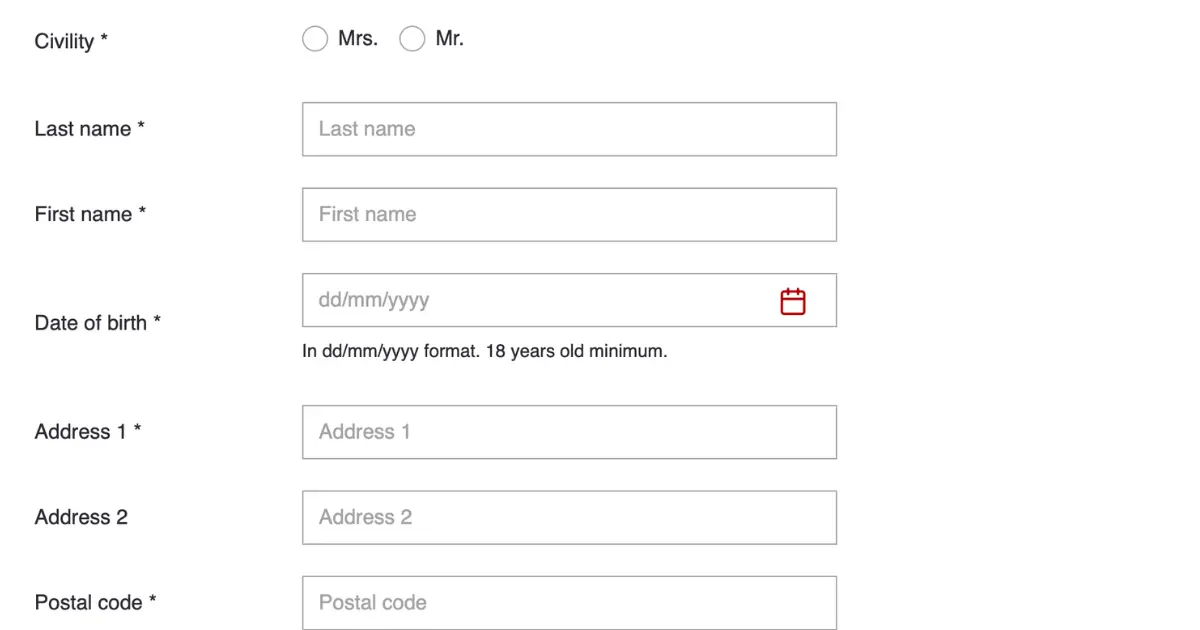Click the Address 2 field label
Image resolution: width=1200 pixels, height=630 pixels.
click(81, 517)
